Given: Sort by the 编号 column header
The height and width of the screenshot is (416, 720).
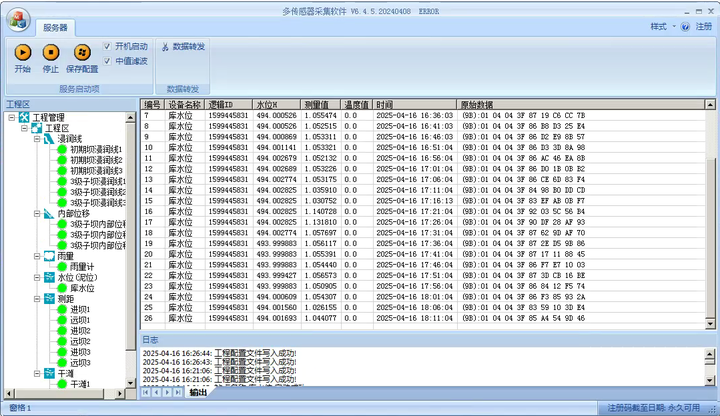Looking at the screenshot, I should coord(152,105).
